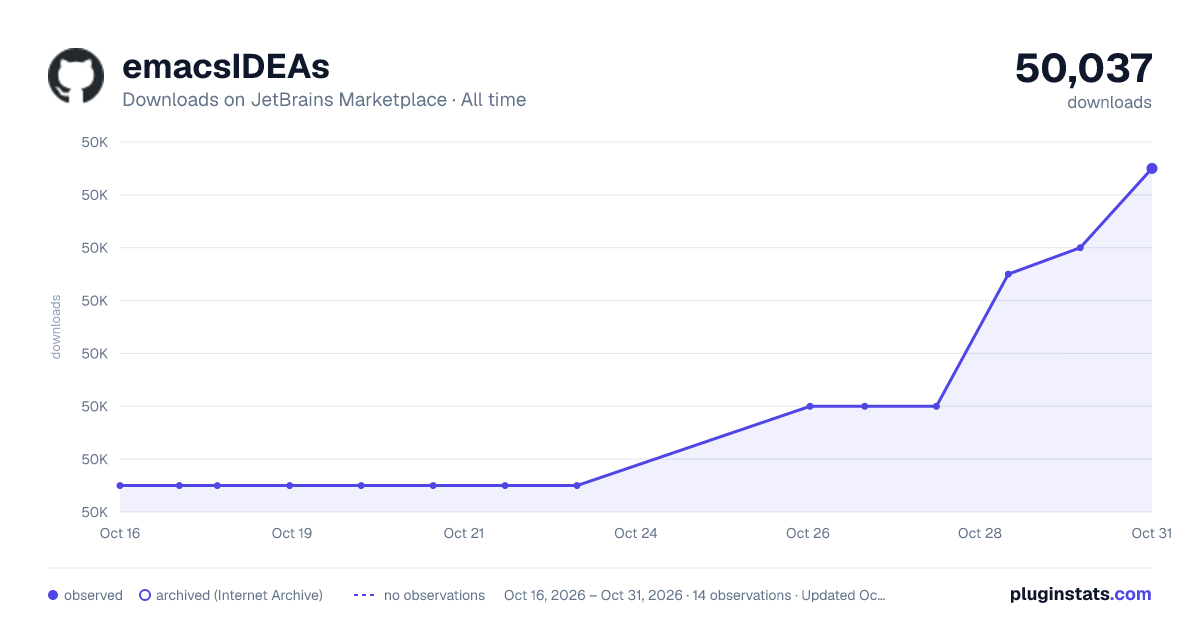Click the 50,037 download count

coord(1084,68)
